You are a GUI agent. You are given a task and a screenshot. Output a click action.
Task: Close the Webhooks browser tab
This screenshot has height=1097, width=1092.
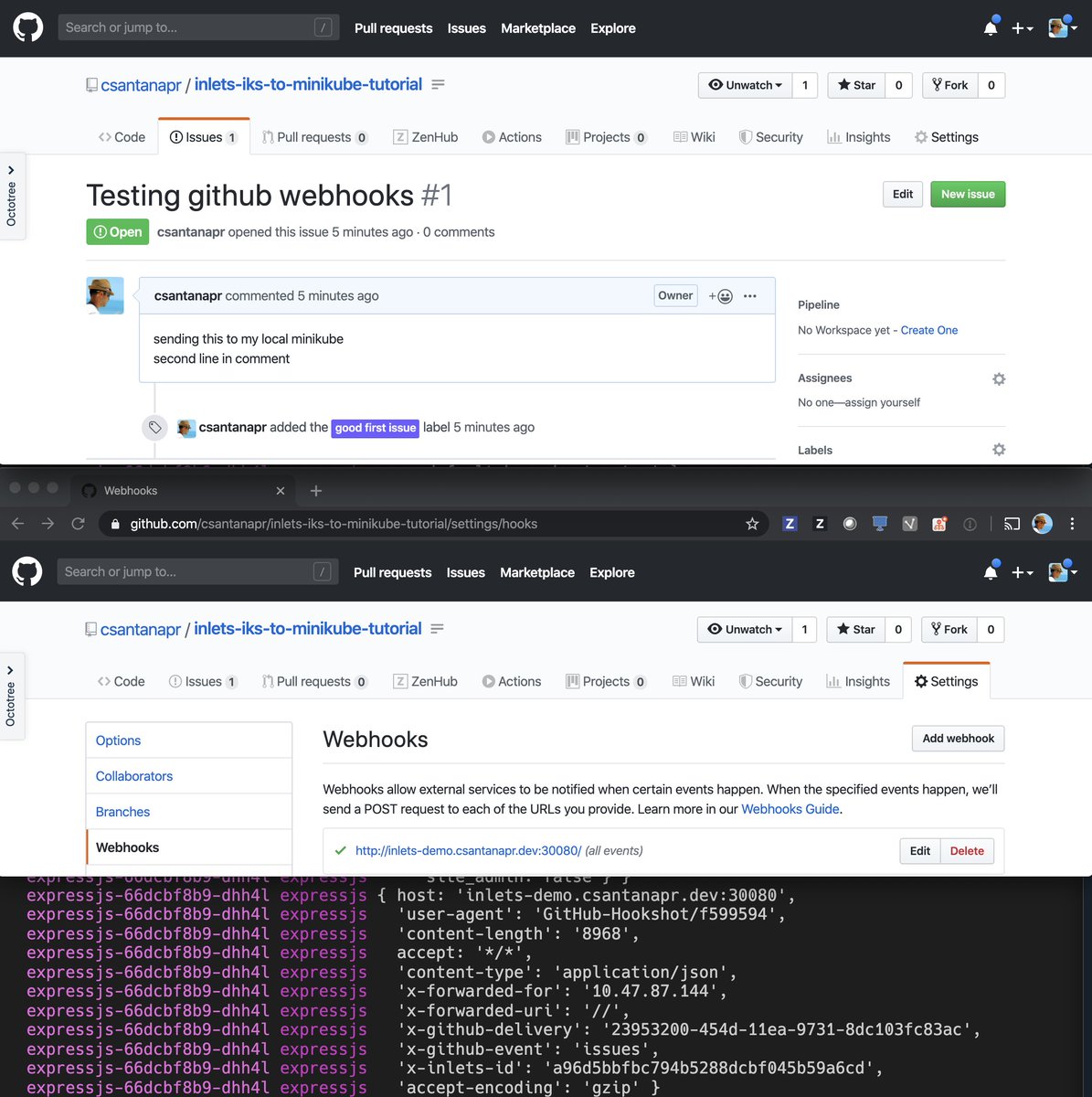281,491
